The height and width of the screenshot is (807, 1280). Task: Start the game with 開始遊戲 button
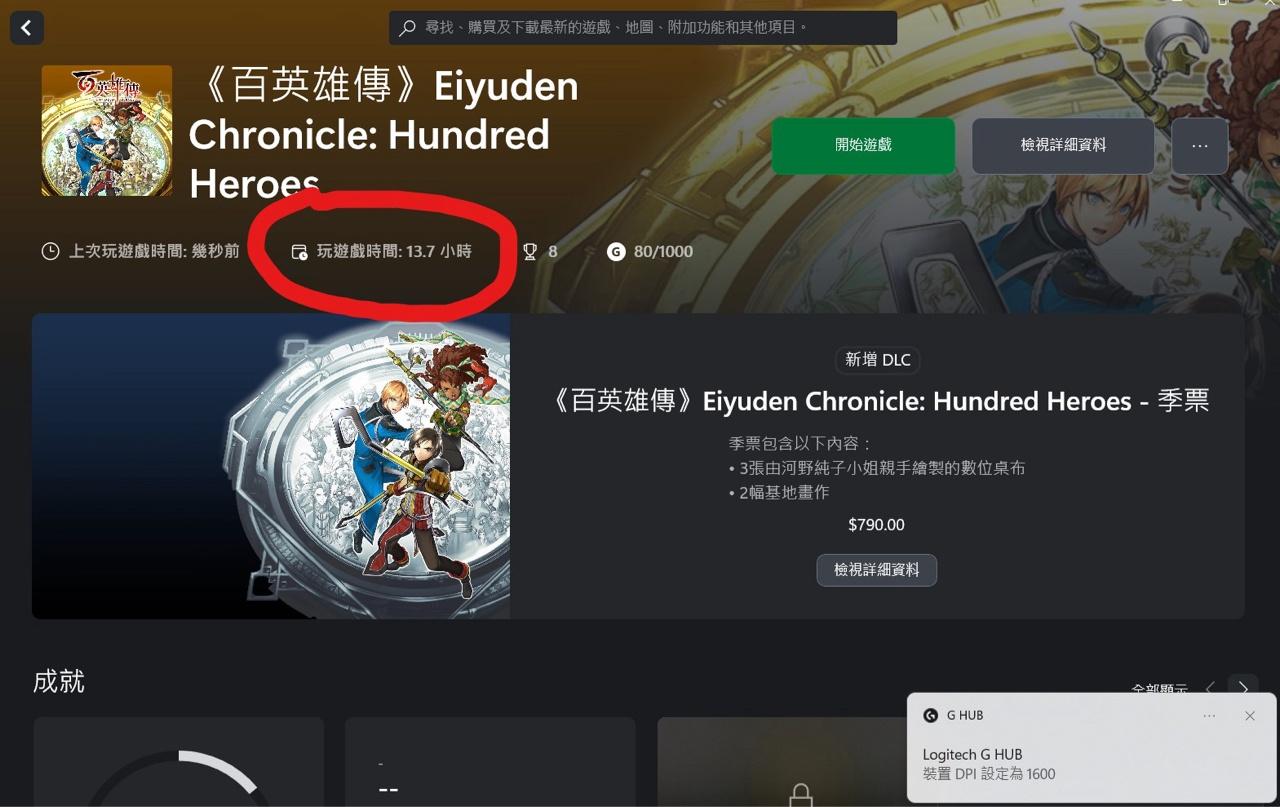pyautogui.click(x=863, y=146)
